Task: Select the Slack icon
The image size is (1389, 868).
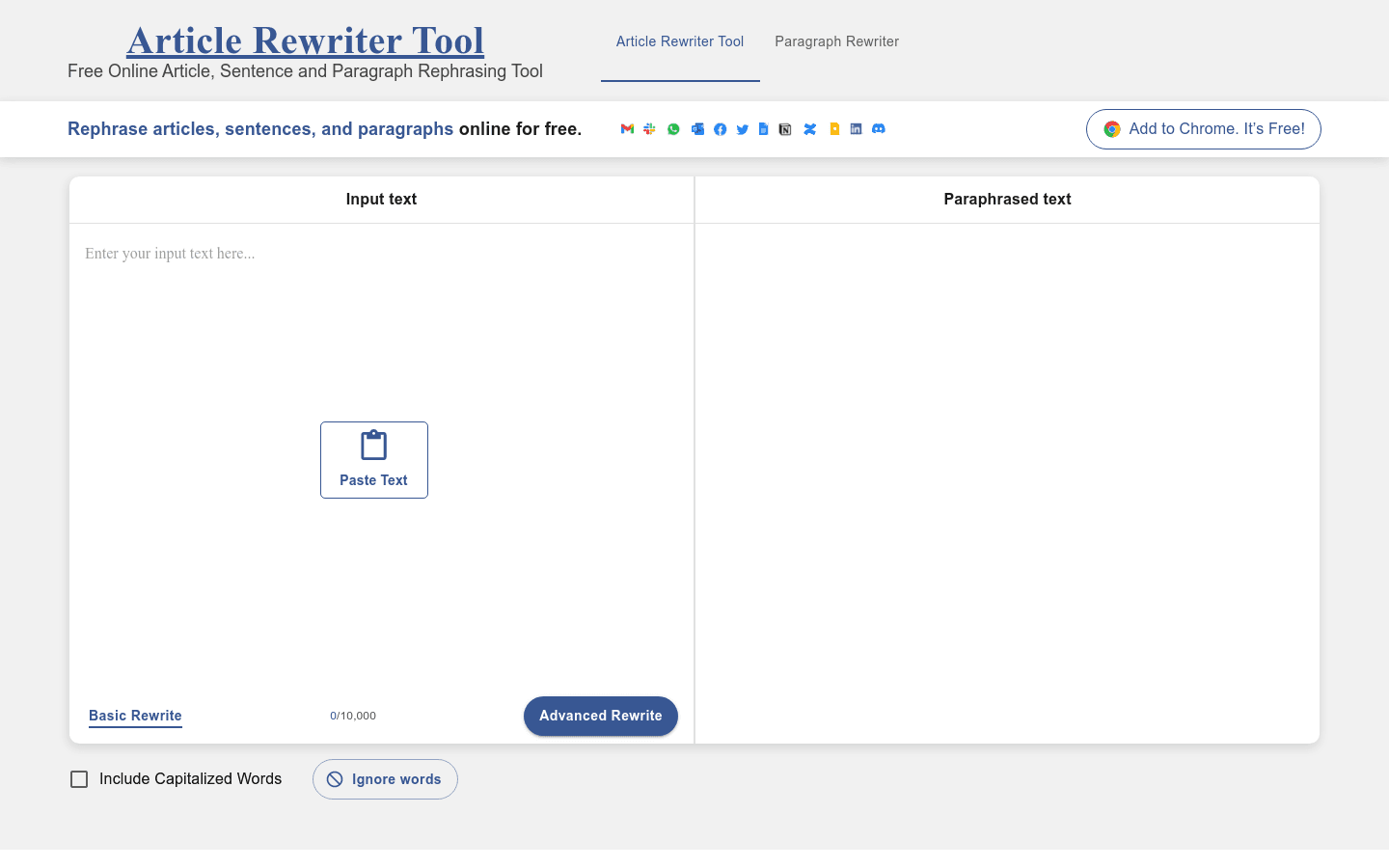Action: click(x=649, y=128)
